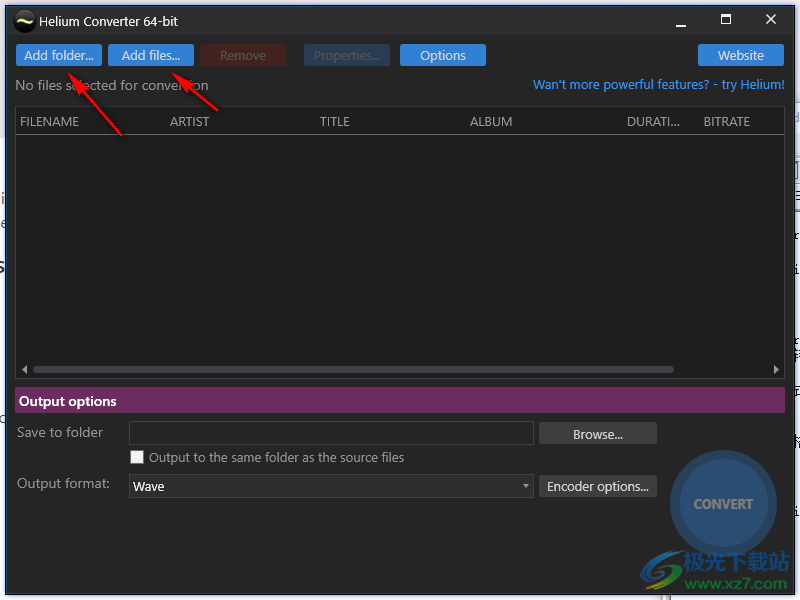Screen dimensions: 800x600
Task: Click the file list right scroll arrow
Action: pyautogui.click(x=776, y=369)
